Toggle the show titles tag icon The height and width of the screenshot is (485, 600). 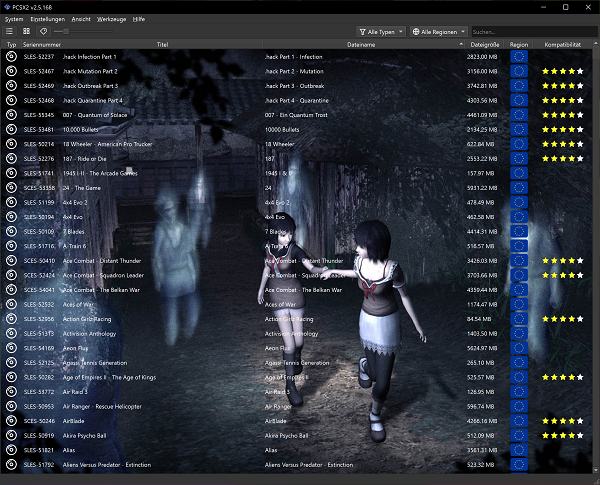coord(43,31)
